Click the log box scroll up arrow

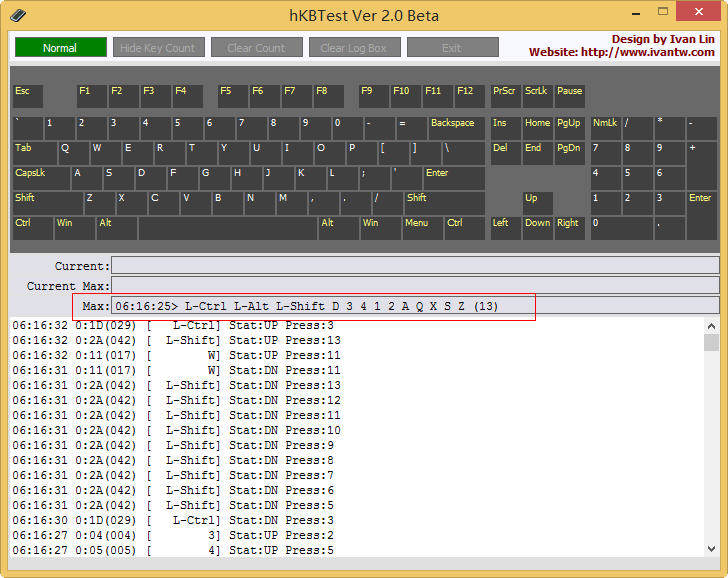coord(711,326)
